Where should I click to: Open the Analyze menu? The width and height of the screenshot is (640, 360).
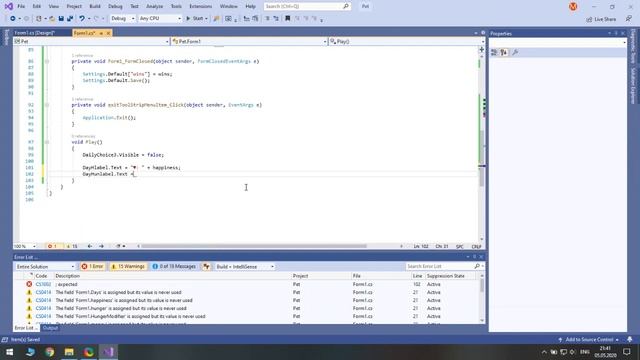point(154,7)
